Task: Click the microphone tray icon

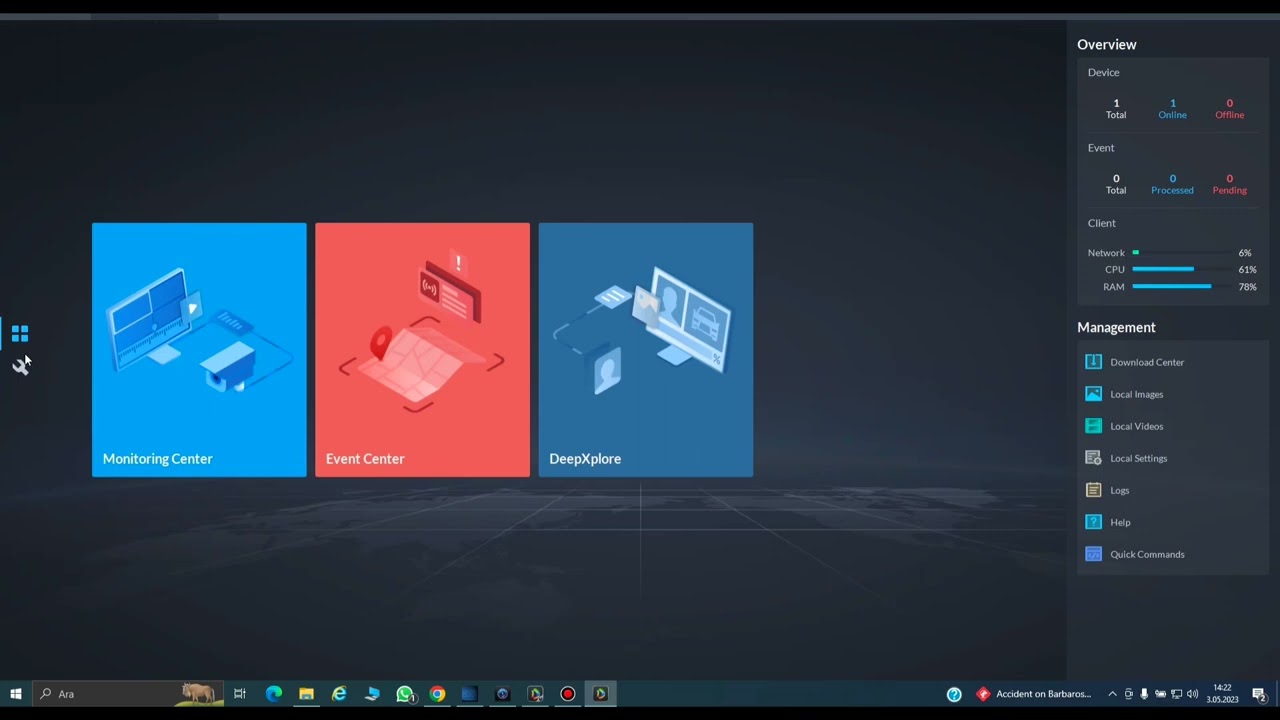Action: pyautogui.click(x=1144, y=694)
